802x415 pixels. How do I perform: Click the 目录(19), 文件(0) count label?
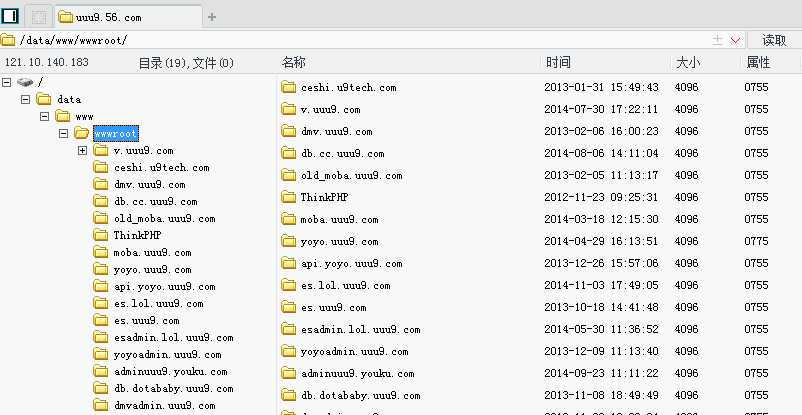point(186,63)
